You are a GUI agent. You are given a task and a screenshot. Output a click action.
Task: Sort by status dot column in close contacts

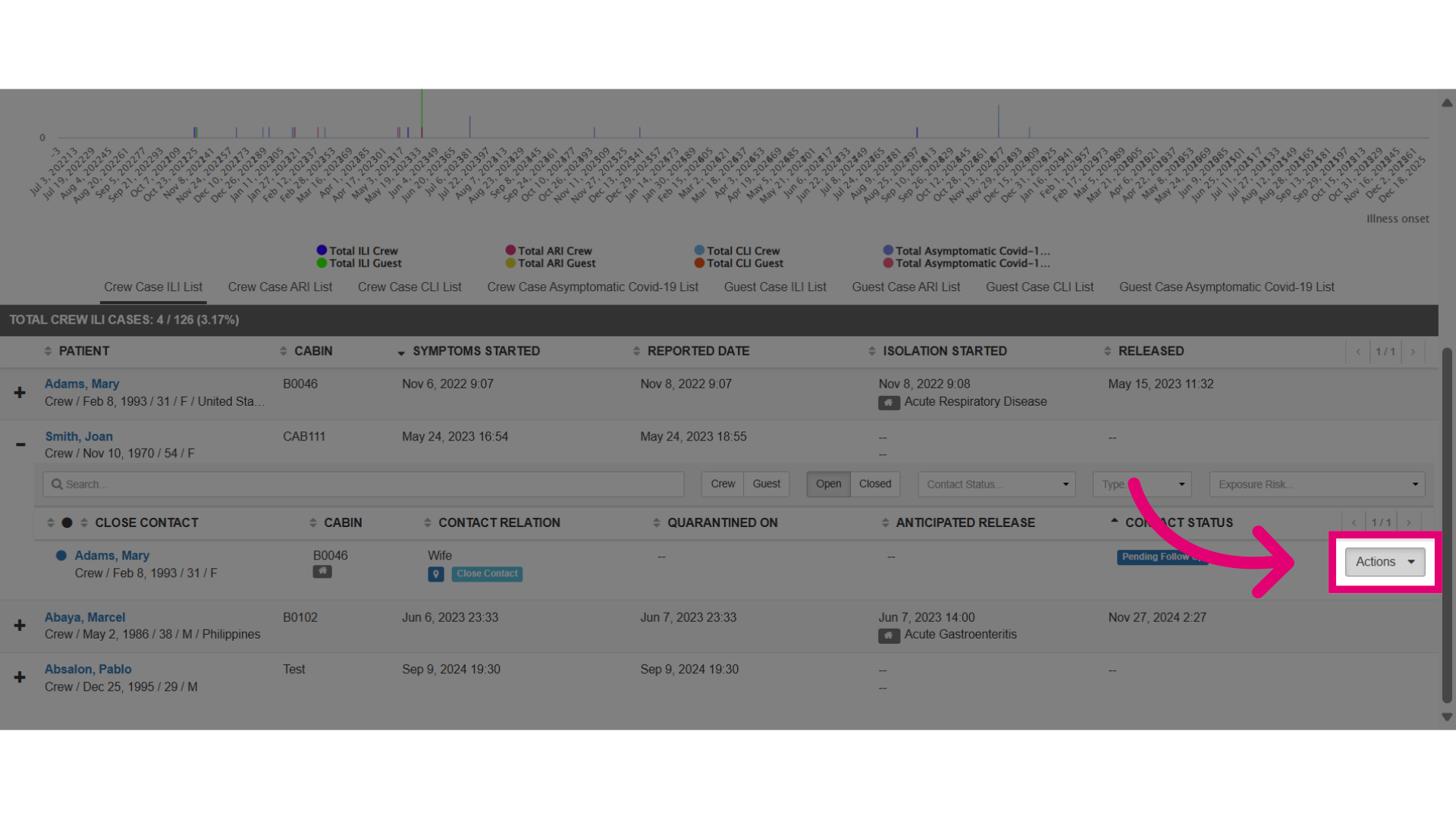(60, 523)
